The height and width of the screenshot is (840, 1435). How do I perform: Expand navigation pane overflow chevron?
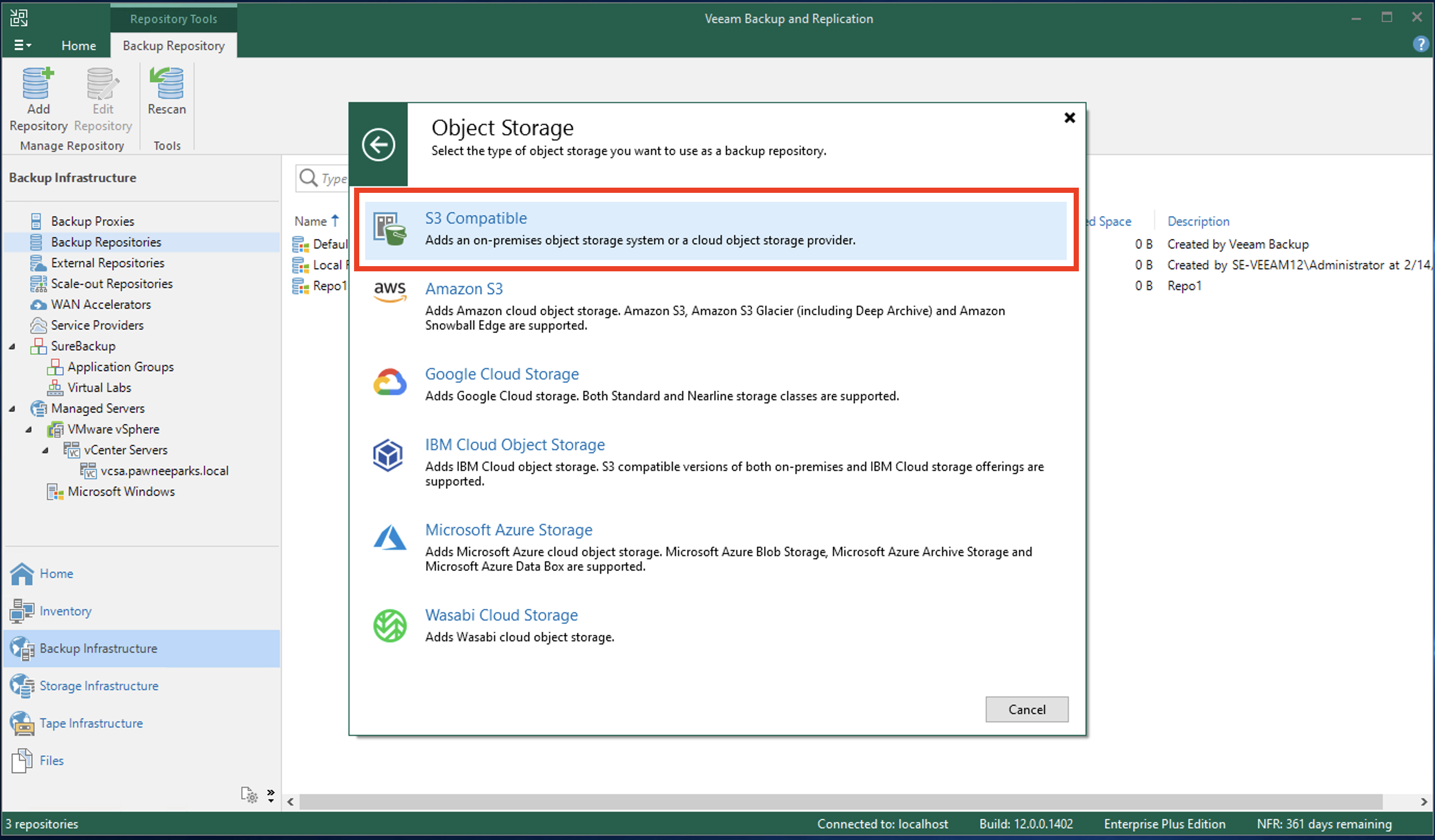tap(270, 795)
